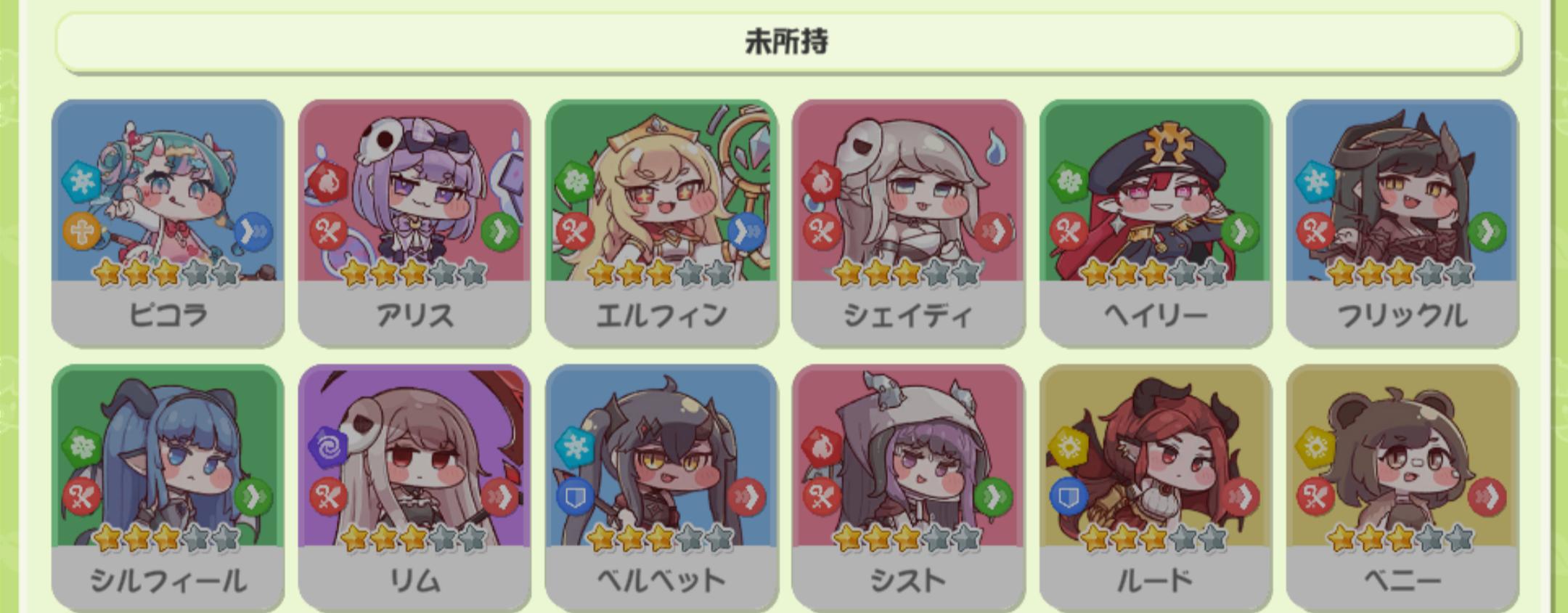The image size is (1568, 613).
Task: Select the ピコラ character card
Action: 168,222
